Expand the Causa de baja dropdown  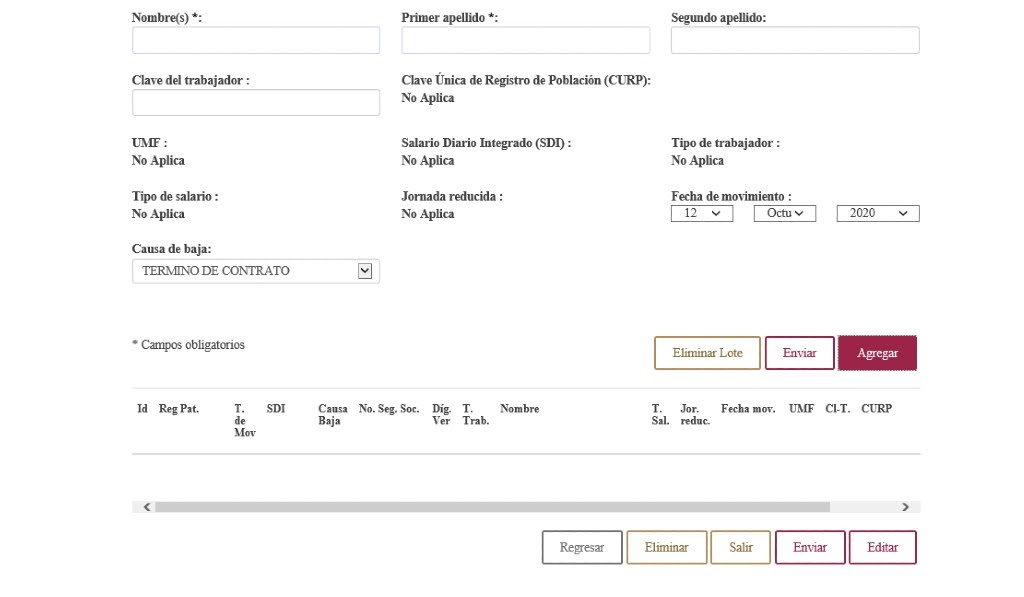tap(255, 271)
